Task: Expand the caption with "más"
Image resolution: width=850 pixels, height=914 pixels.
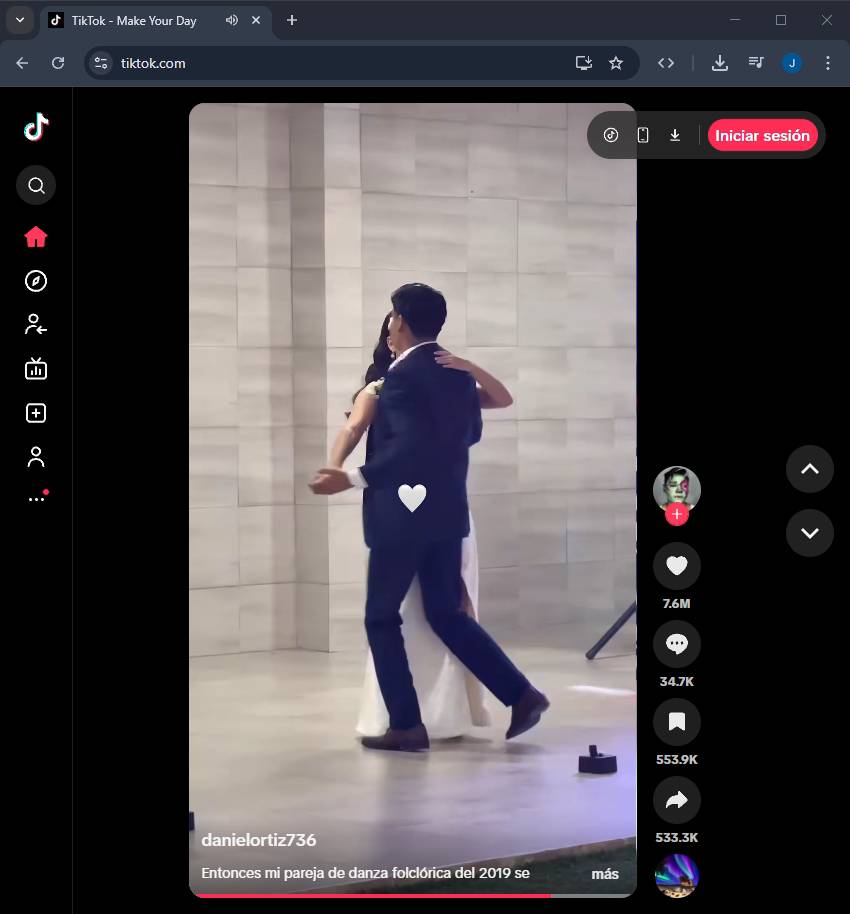Action: 604,874
